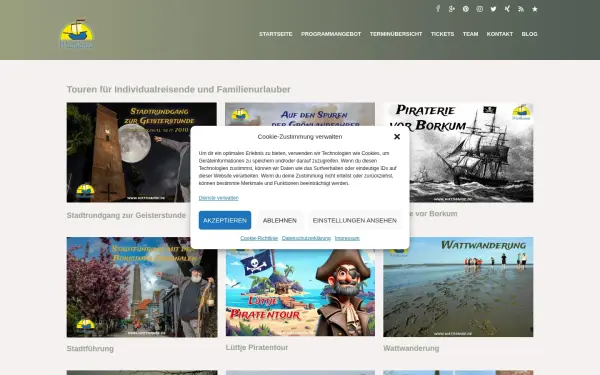Open the Xing social icon
Viewport: 600px width, 375px height.
507,9
